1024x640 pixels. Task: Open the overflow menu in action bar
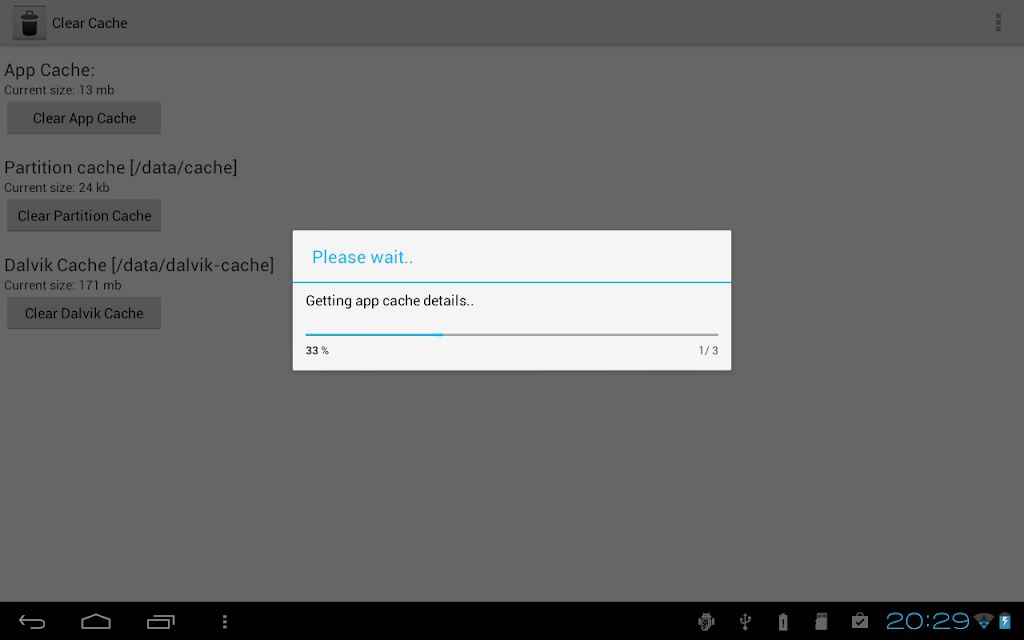(998, 23)
